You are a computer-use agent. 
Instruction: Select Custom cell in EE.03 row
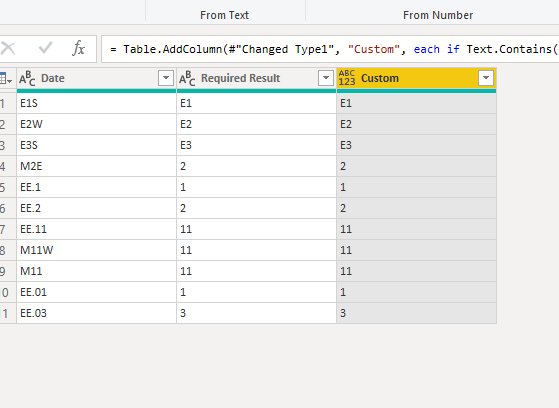416,313
